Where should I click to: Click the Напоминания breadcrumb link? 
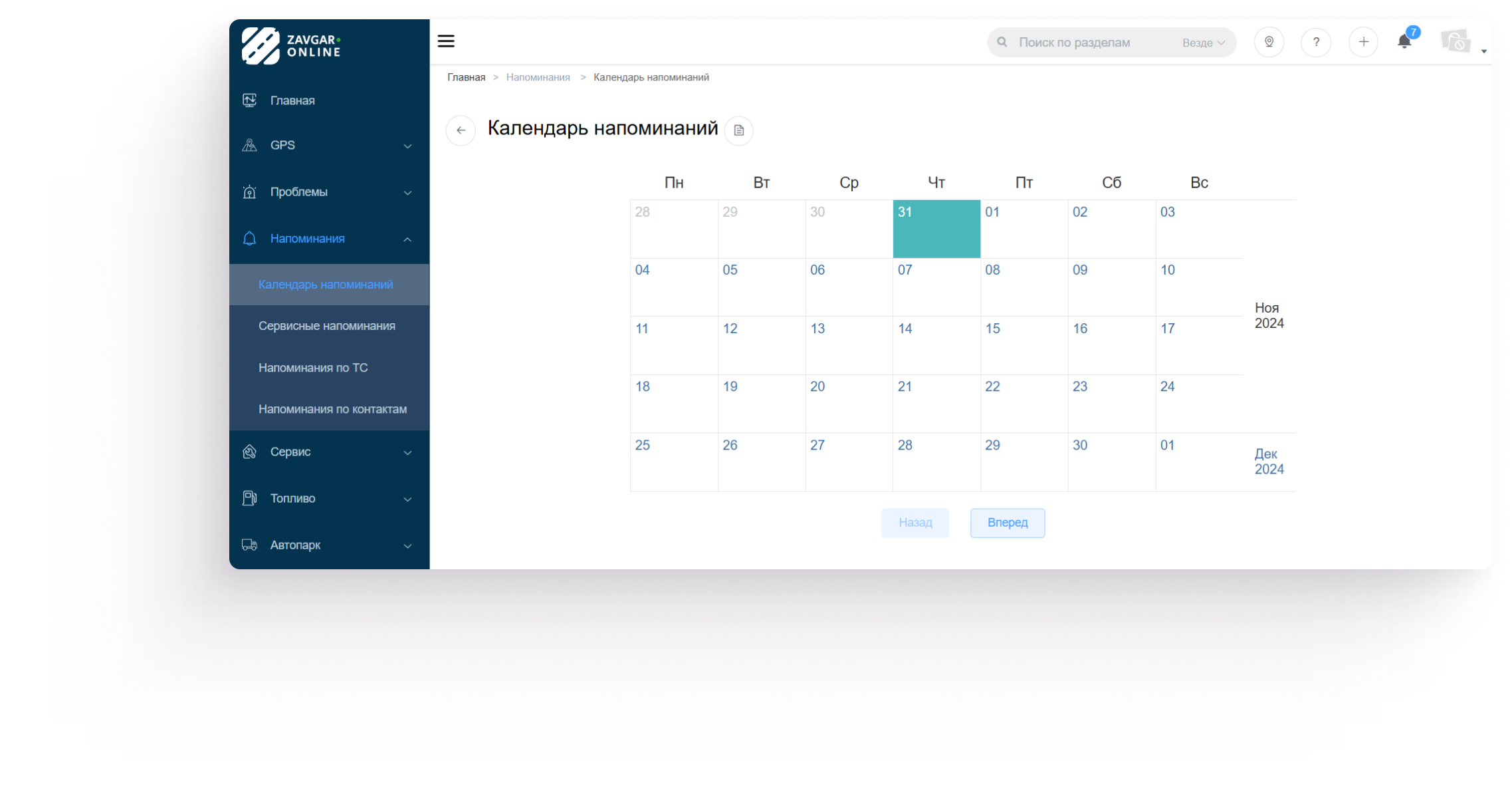pyautogui.click(x=538, y=77)
